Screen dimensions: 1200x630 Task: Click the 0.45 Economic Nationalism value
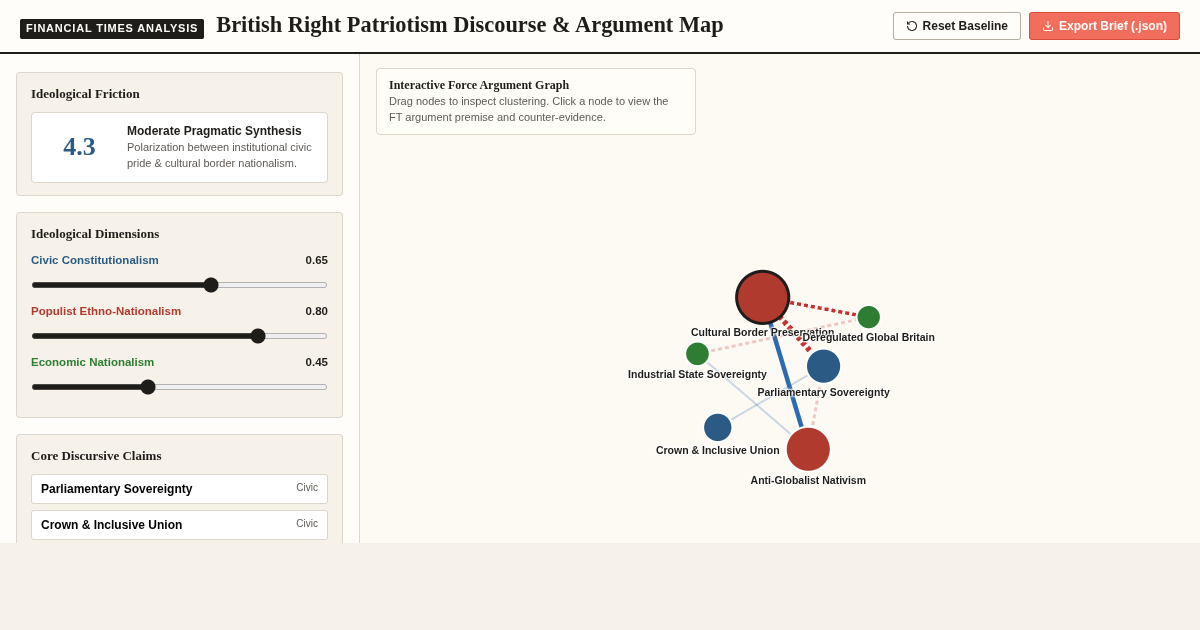coord(316,362)
